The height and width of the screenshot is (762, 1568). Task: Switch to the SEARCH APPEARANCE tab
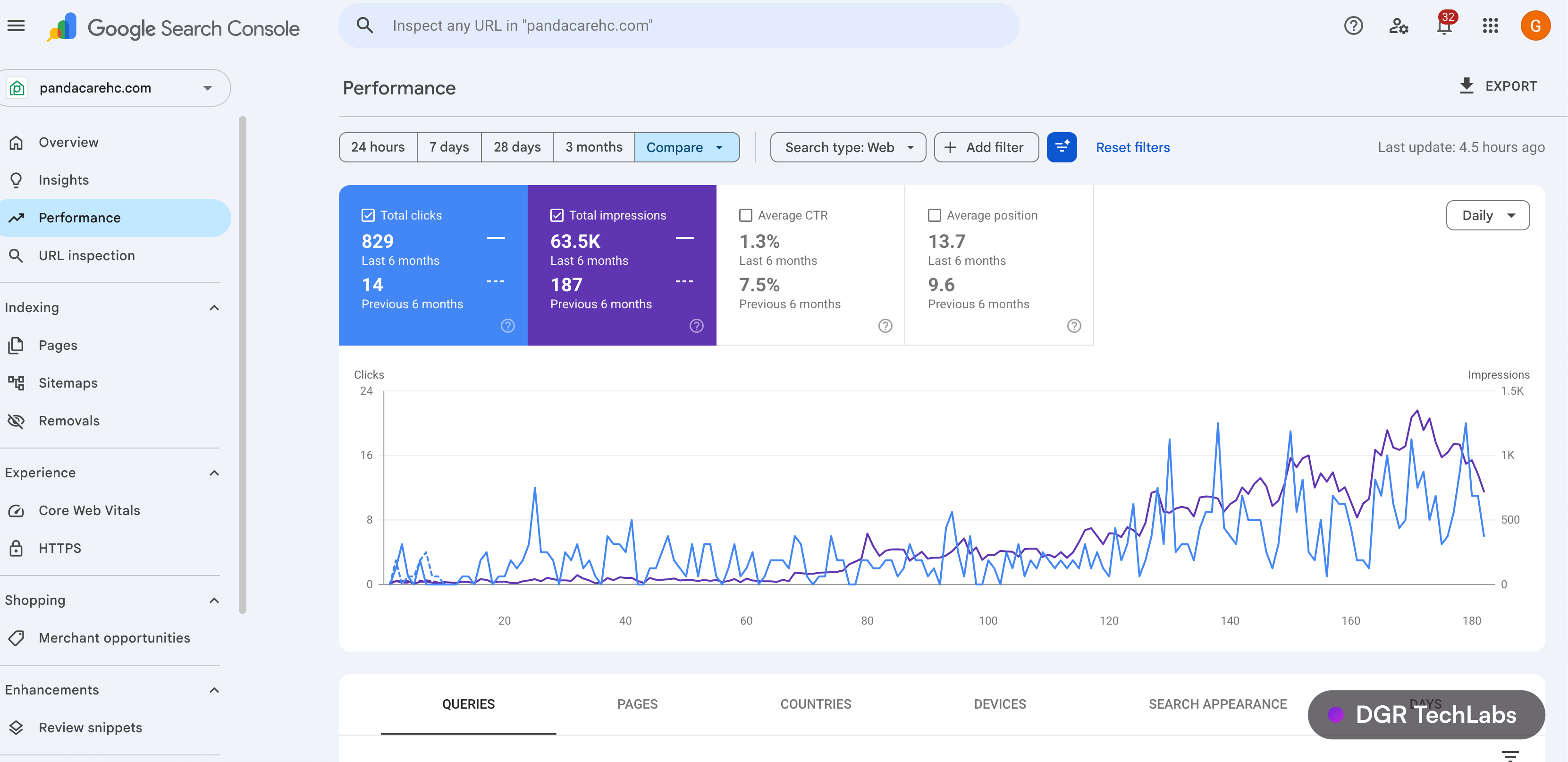pos(1217,704)
